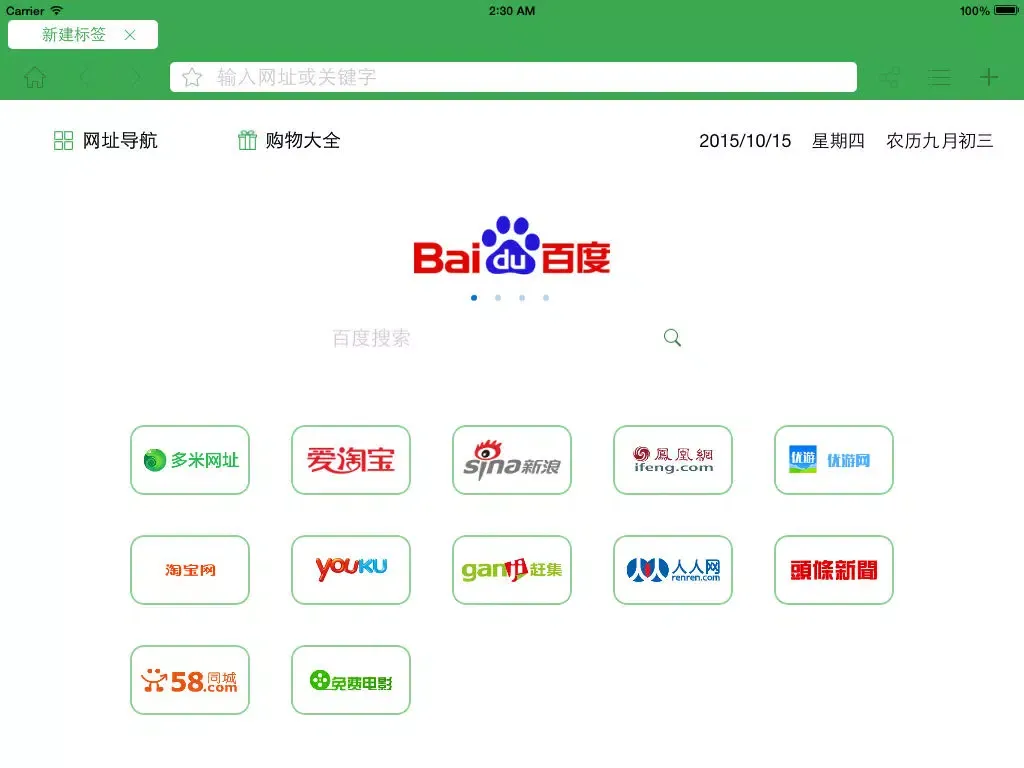Click the magnifier search icon

coord(672,338)
